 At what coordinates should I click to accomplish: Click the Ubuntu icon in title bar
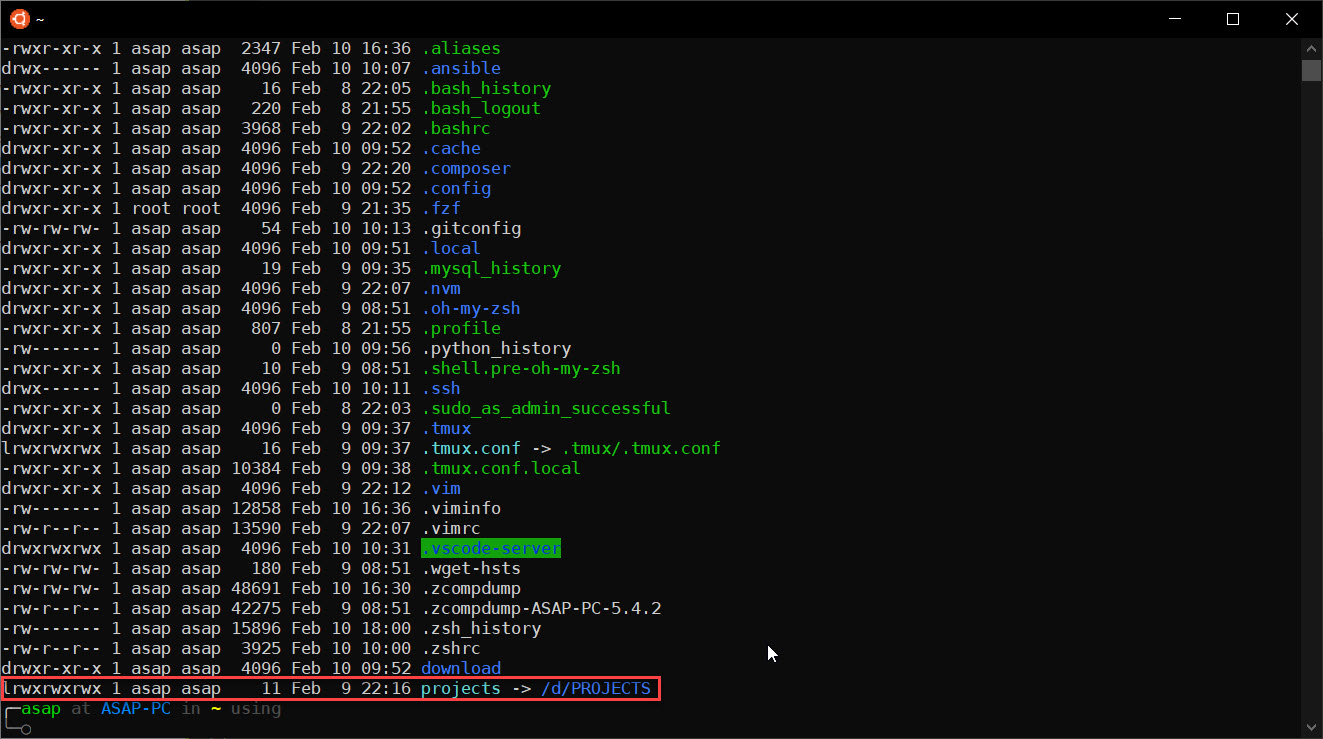tap(19, 19)
